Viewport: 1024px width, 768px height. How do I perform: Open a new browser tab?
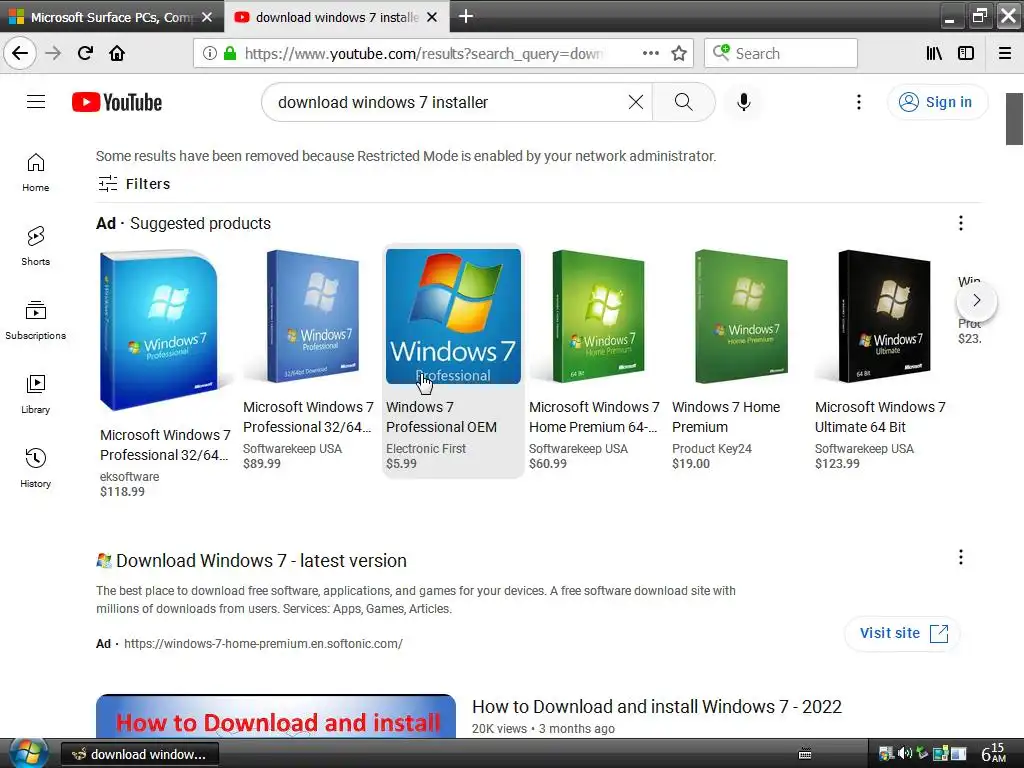(x=466, y=16)
